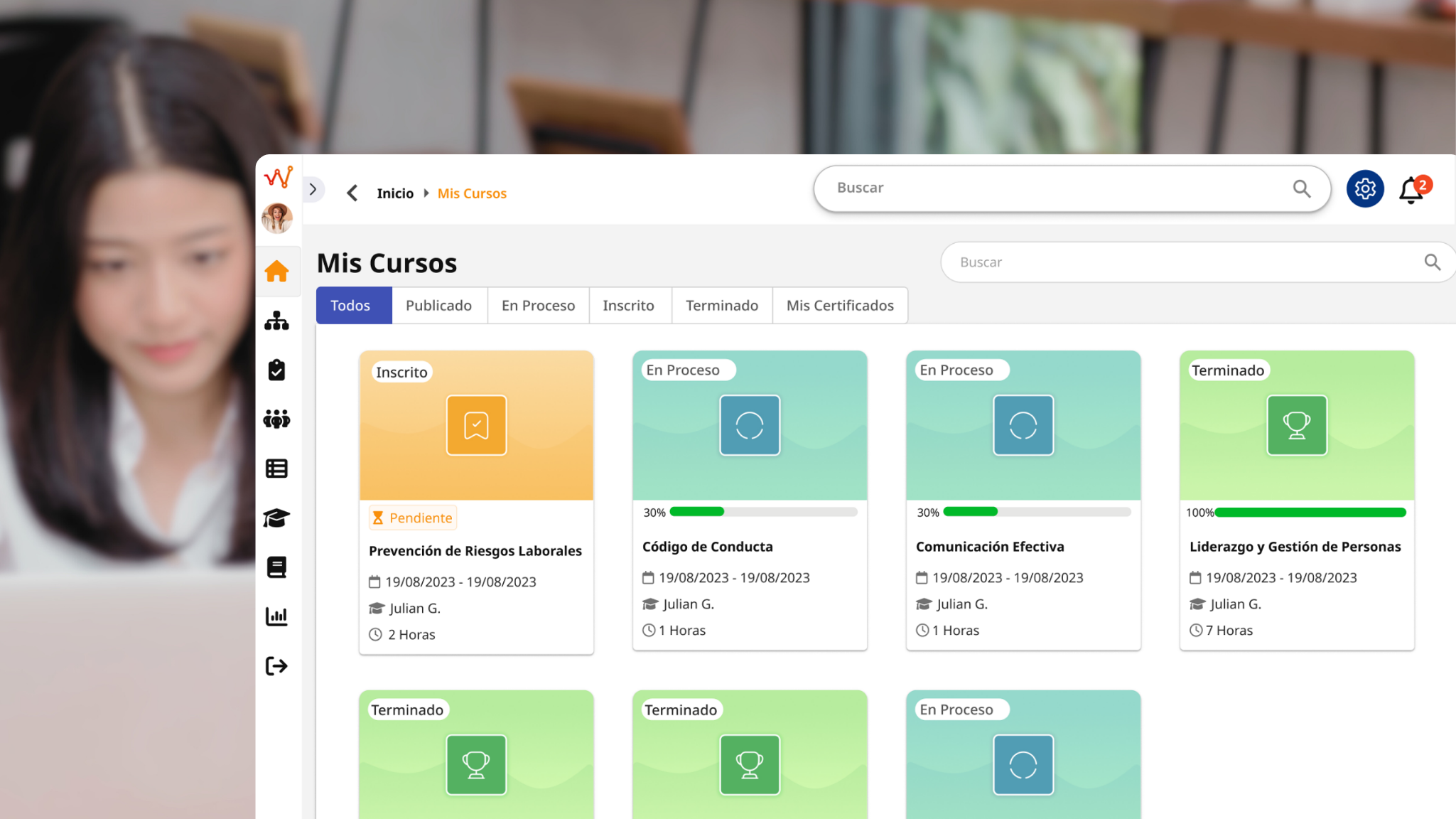
Task: Click the Comunicación Efectiva 30% progress bar
Action: click(x=1035, y=512)
